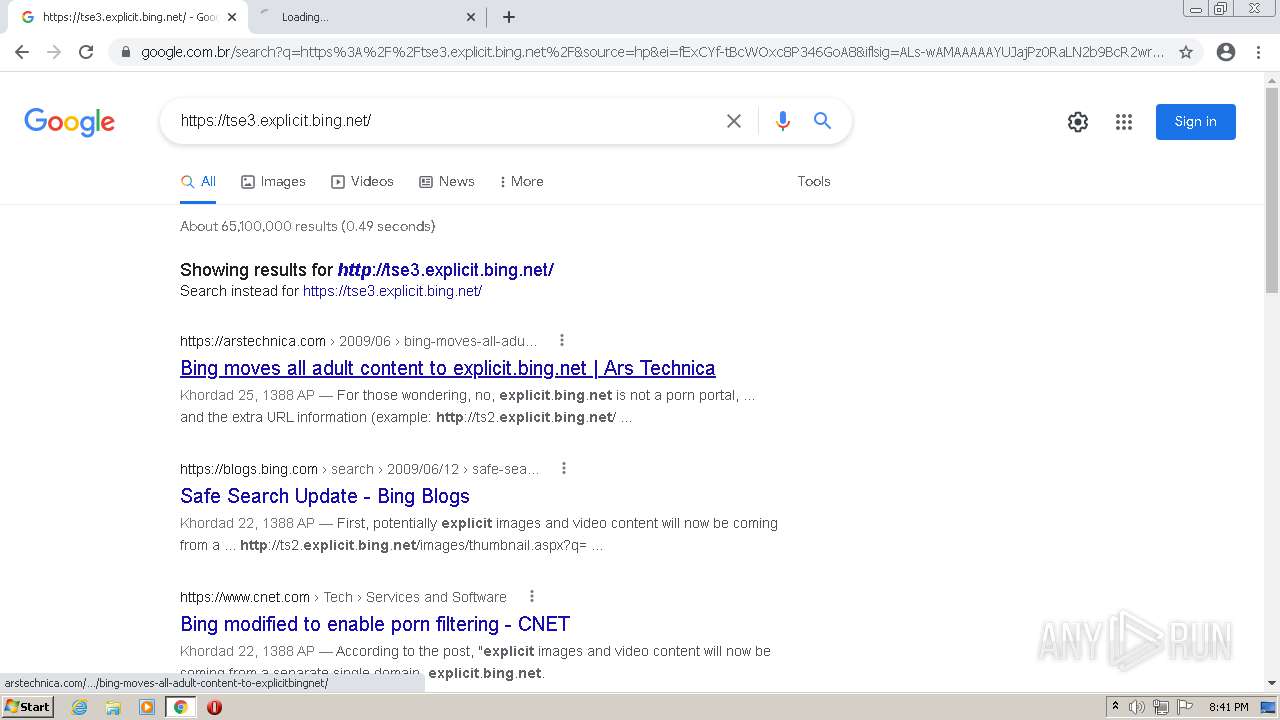Switch to the Videos tab

362,182
